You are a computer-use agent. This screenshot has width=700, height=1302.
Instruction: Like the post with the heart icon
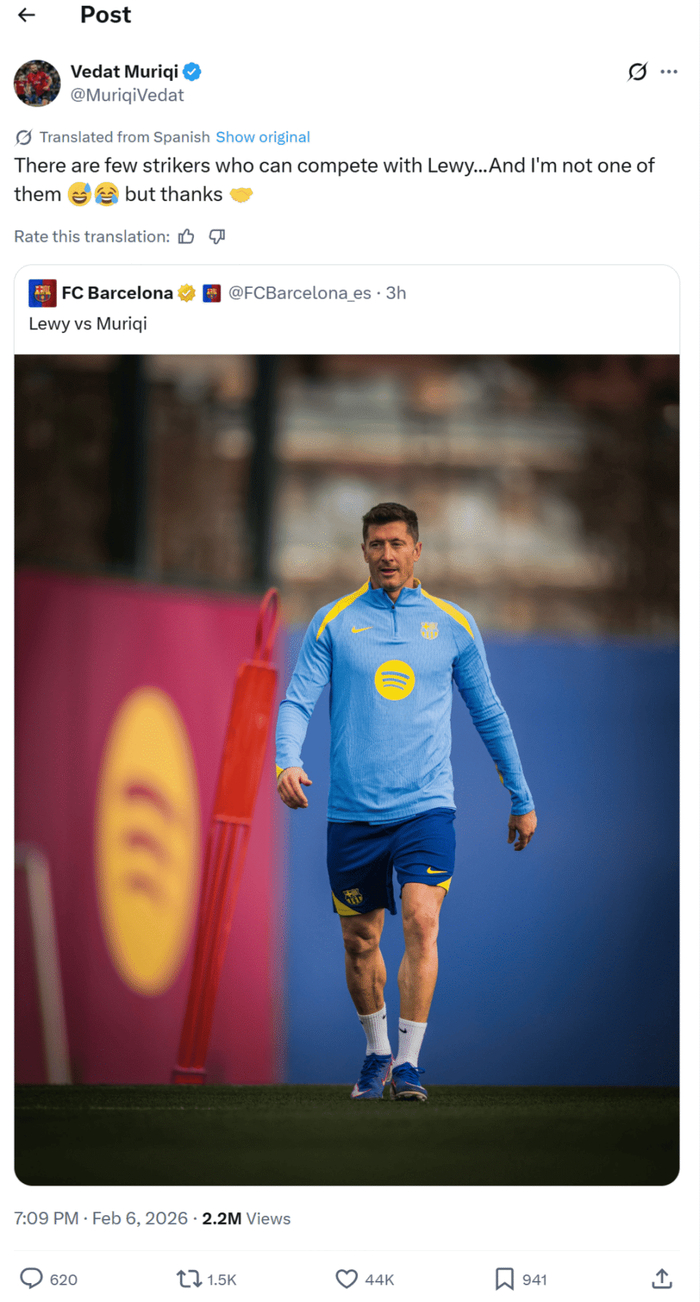tap(346, 1278)
